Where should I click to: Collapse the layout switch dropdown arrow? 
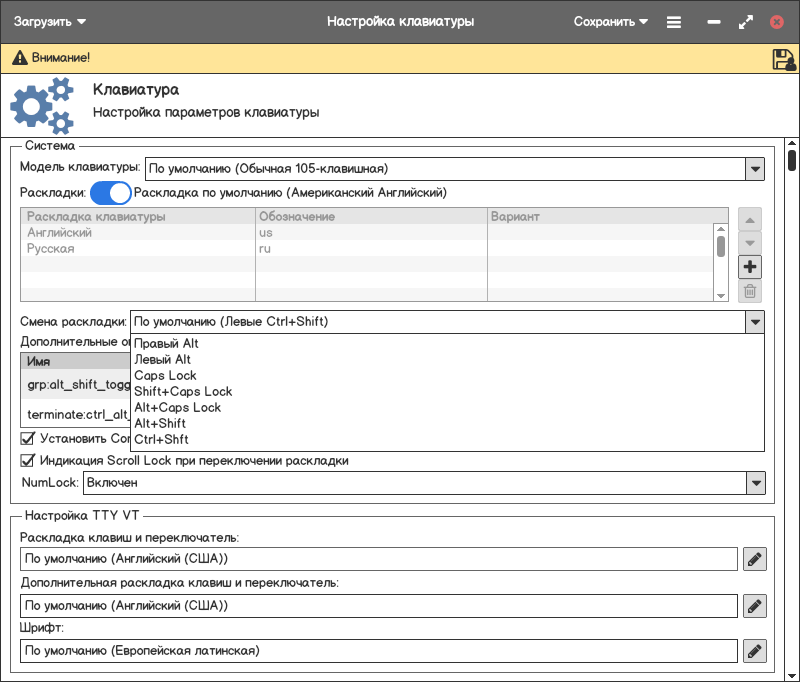(x=755, y=322)
